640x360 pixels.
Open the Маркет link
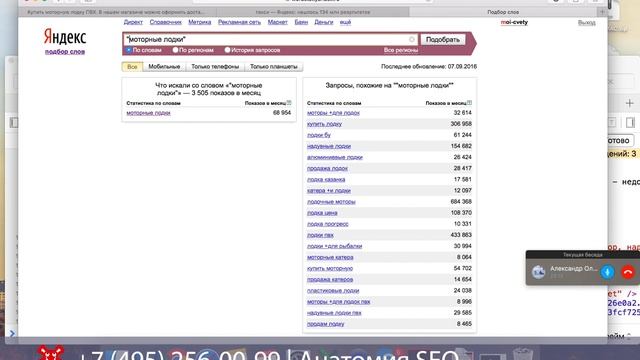pos(278,22)
